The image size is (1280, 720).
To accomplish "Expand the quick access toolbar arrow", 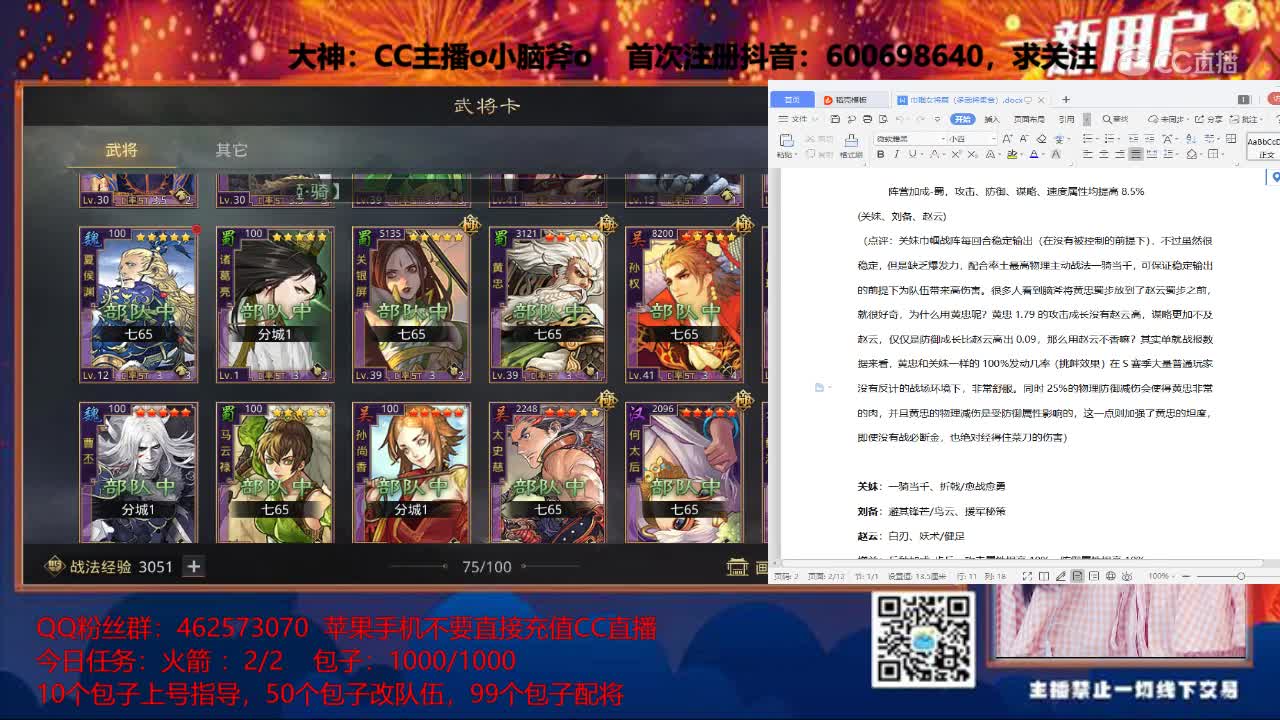I will click(x=937, y=119).
